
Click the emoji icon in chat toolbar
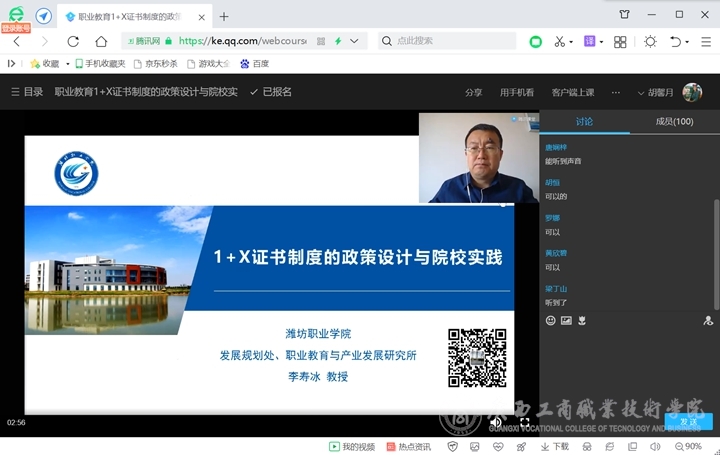tap(550, 321)
